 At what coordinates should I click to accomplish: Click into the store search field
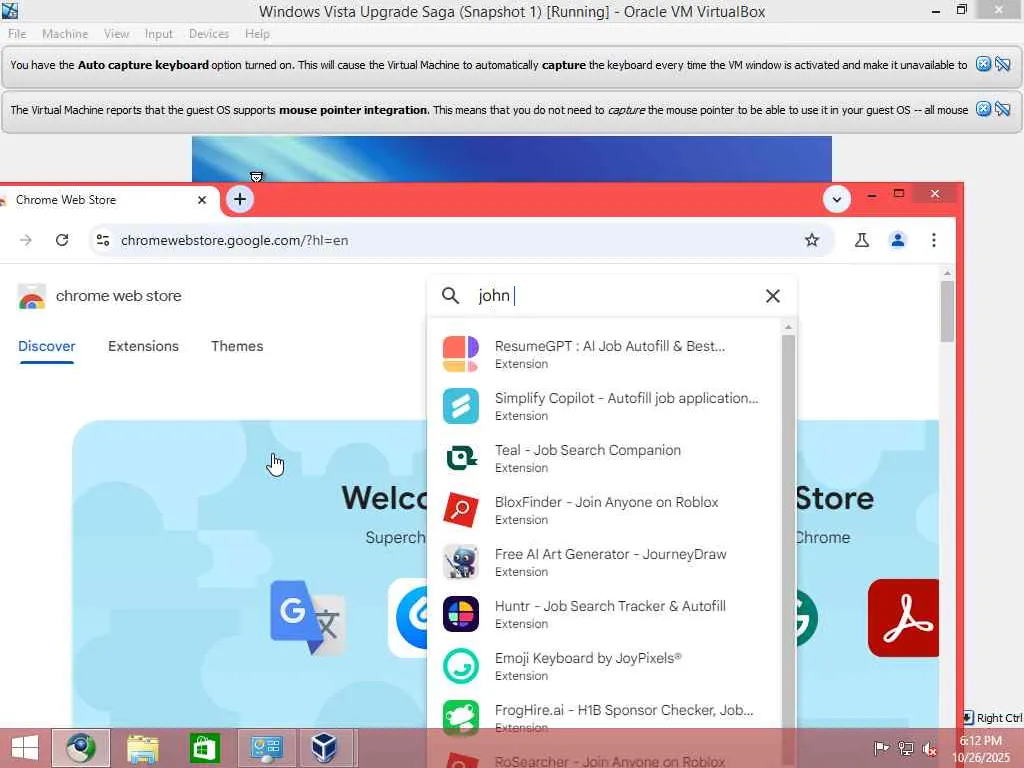(614, 296)
